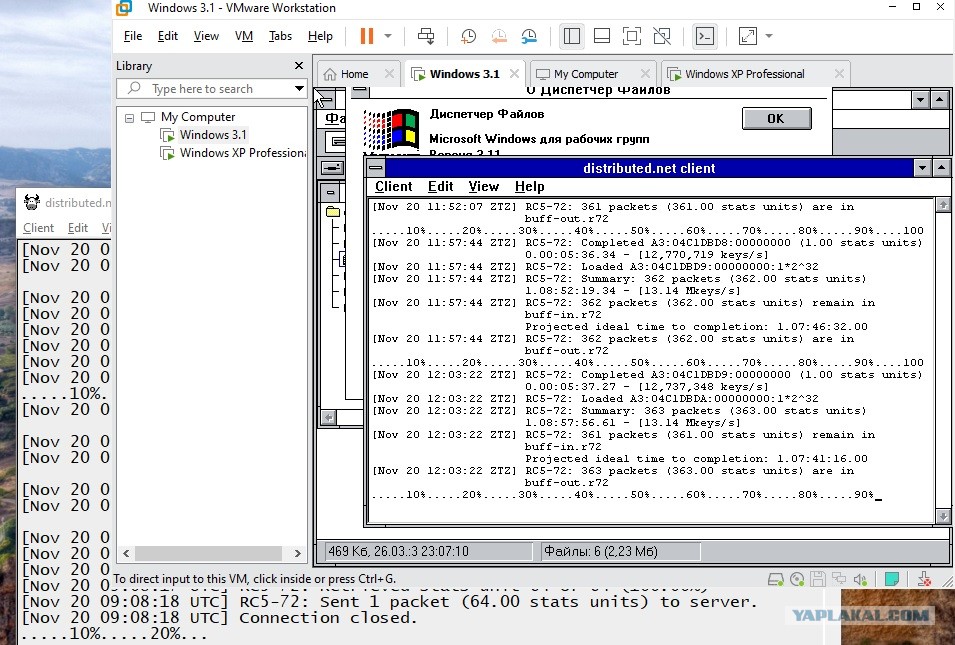Revert VM to previous snapshot icon
The image size is (955, 645).
click(x=499, y=36)
